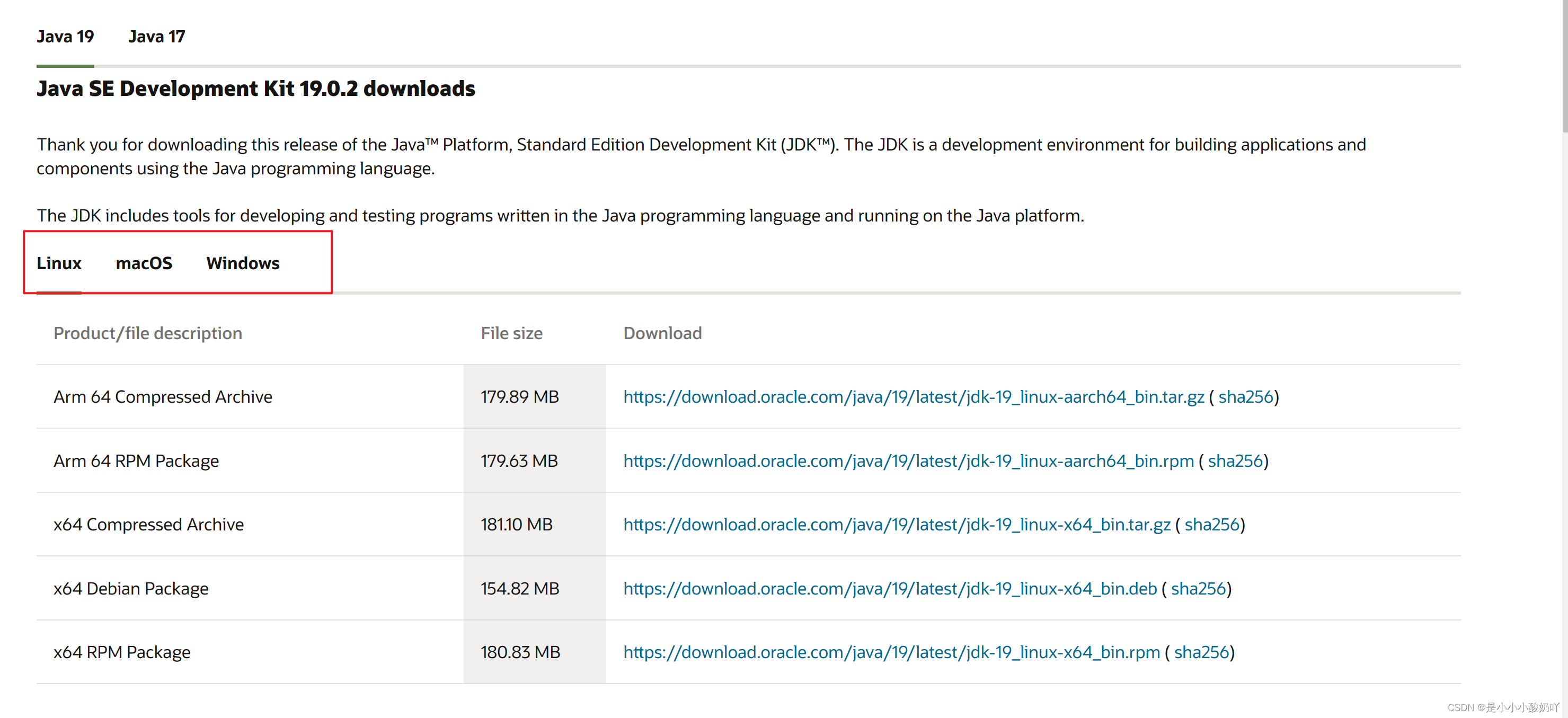This screenshot has height=718, width=1568.
Task: Select the x64 Compressed Archive description
Action: [148, 525]
